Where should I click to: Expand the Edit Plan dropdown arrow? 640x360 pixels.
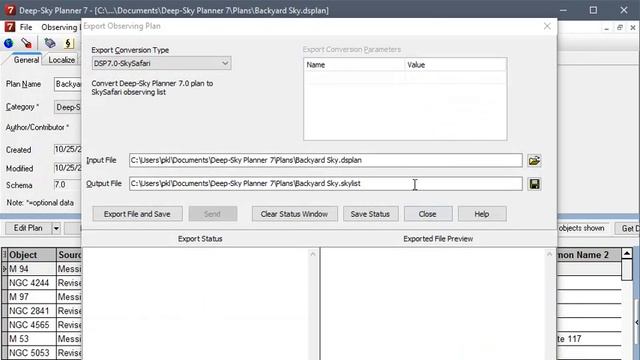pos(56,228)
